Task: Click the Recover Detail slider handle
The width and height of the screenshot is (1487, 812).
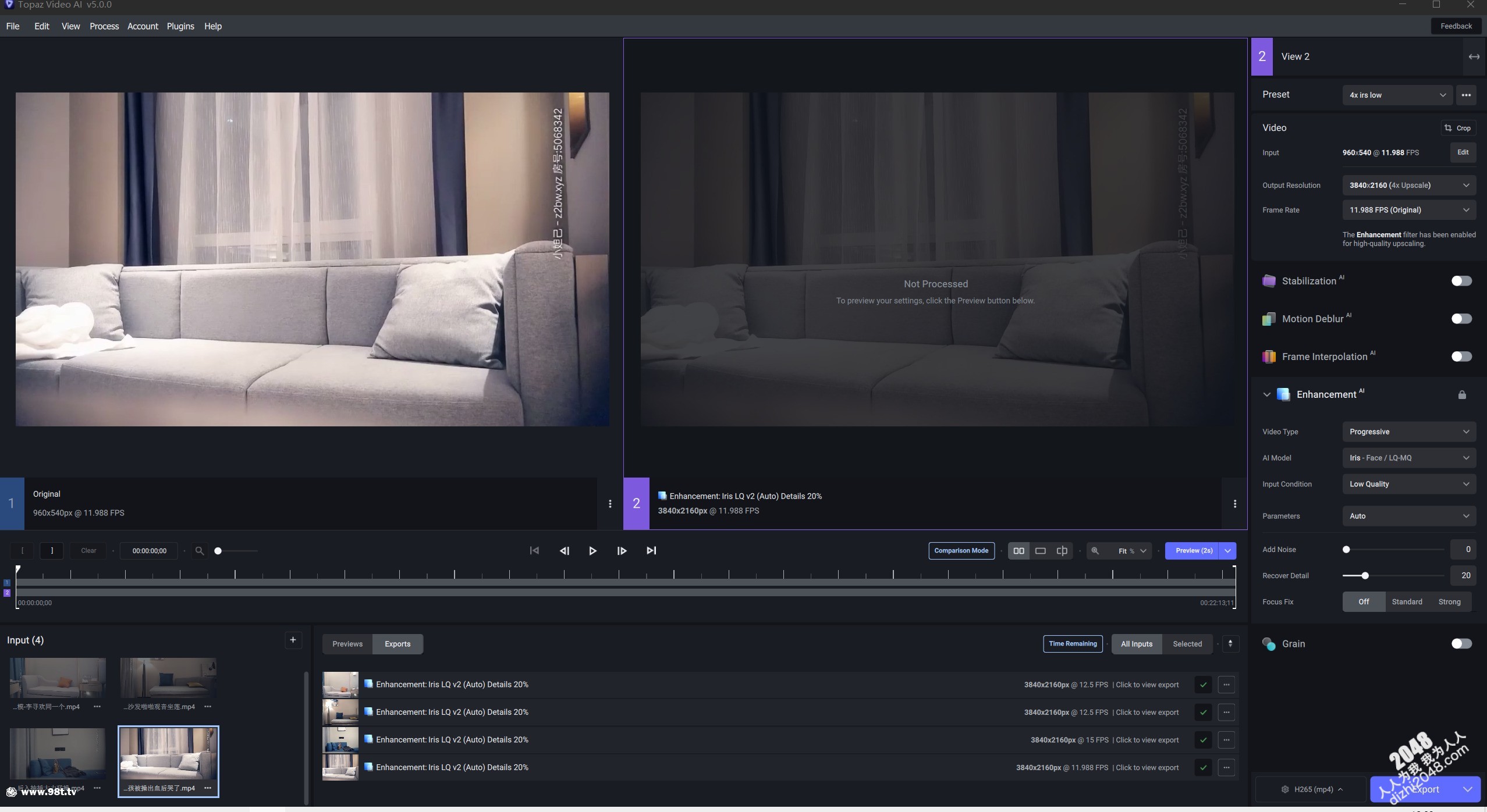Action: click(x=1365, y=575)
